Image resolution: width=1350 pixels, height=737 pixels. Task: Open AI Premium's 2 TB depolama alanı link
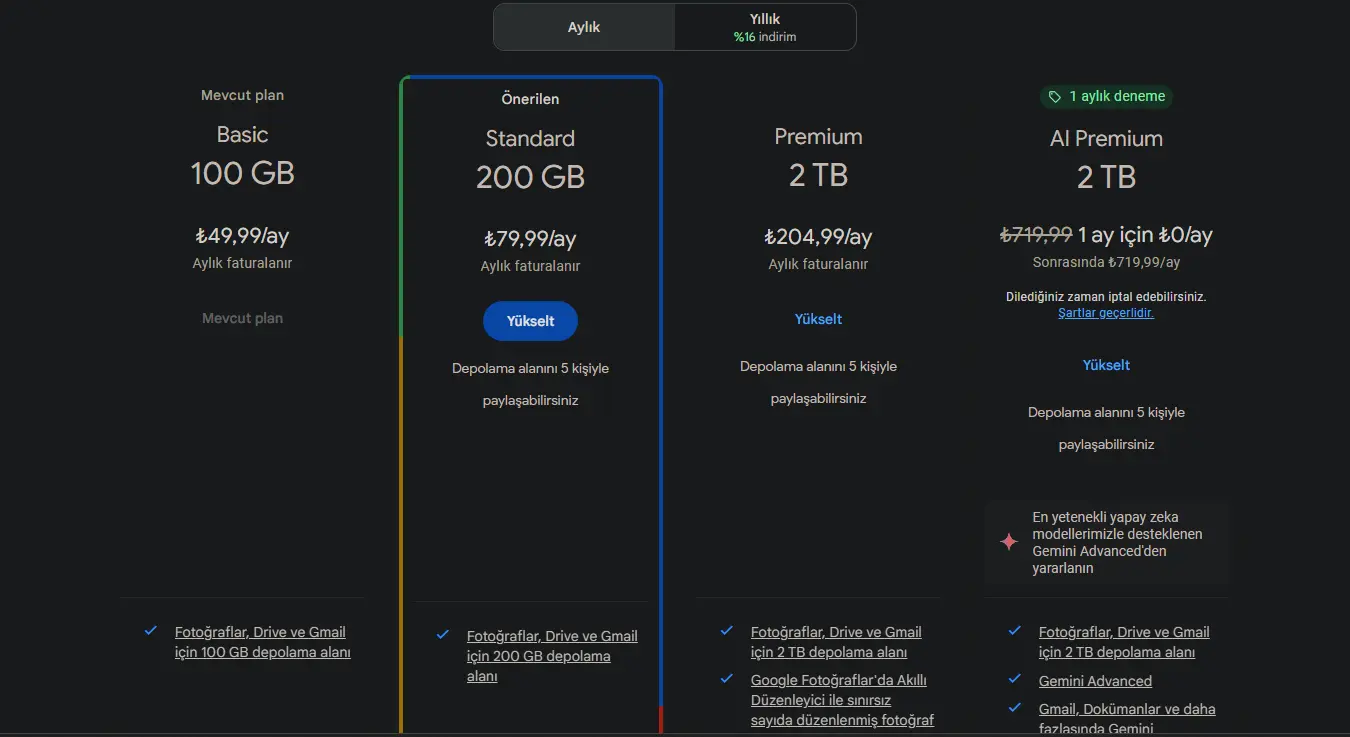pyautogui.click(x=1124, y=642)
